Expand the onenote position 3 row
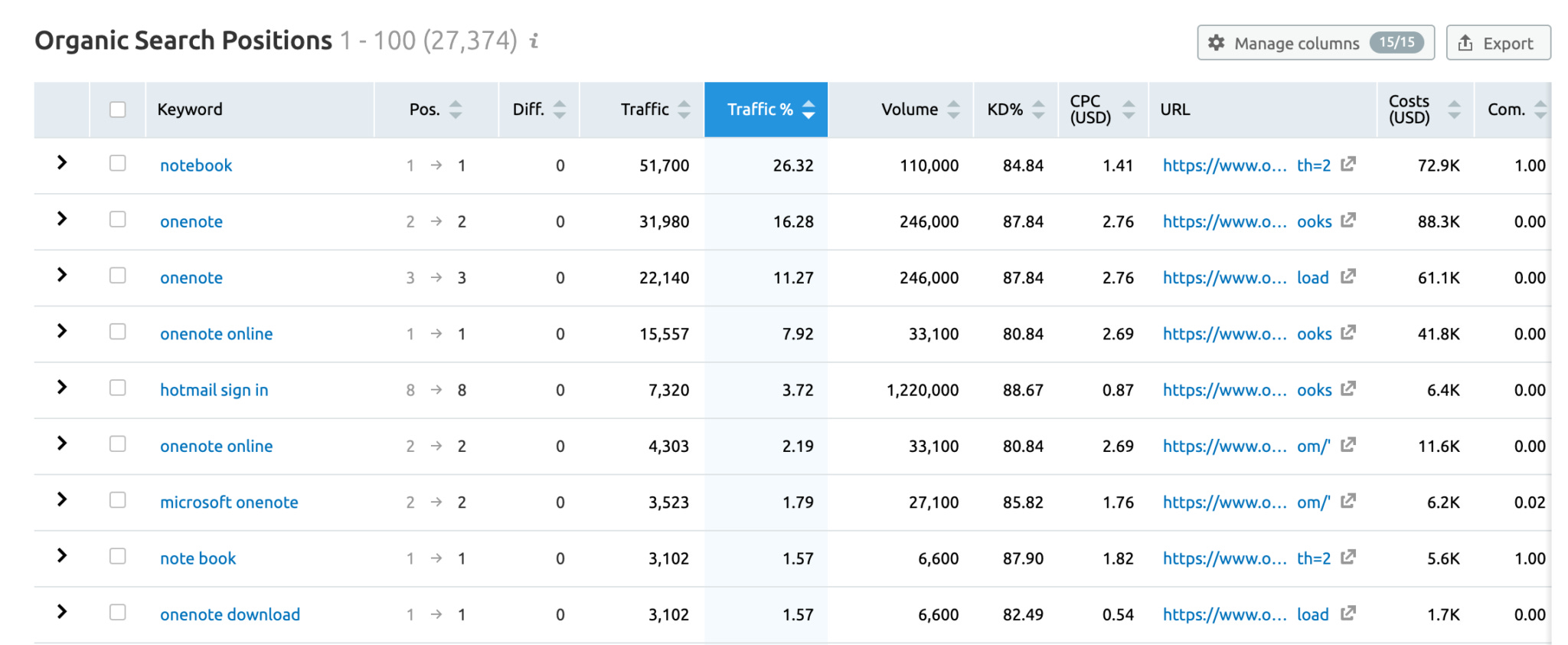Image resolution: width=1568 pixels, height=645 pixels. 62,274
